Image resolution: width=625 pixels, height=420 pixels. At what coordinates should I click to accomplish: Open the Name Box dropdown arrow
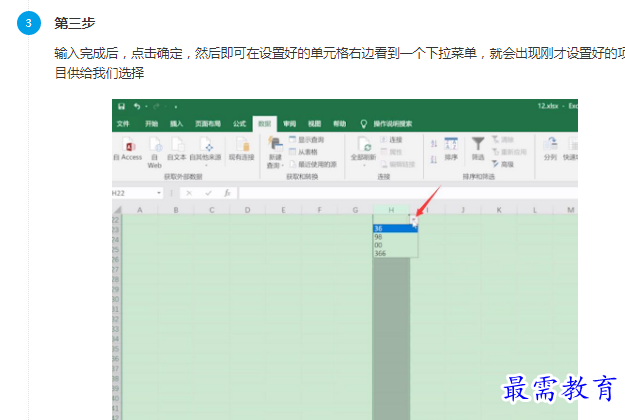(159, 193)
